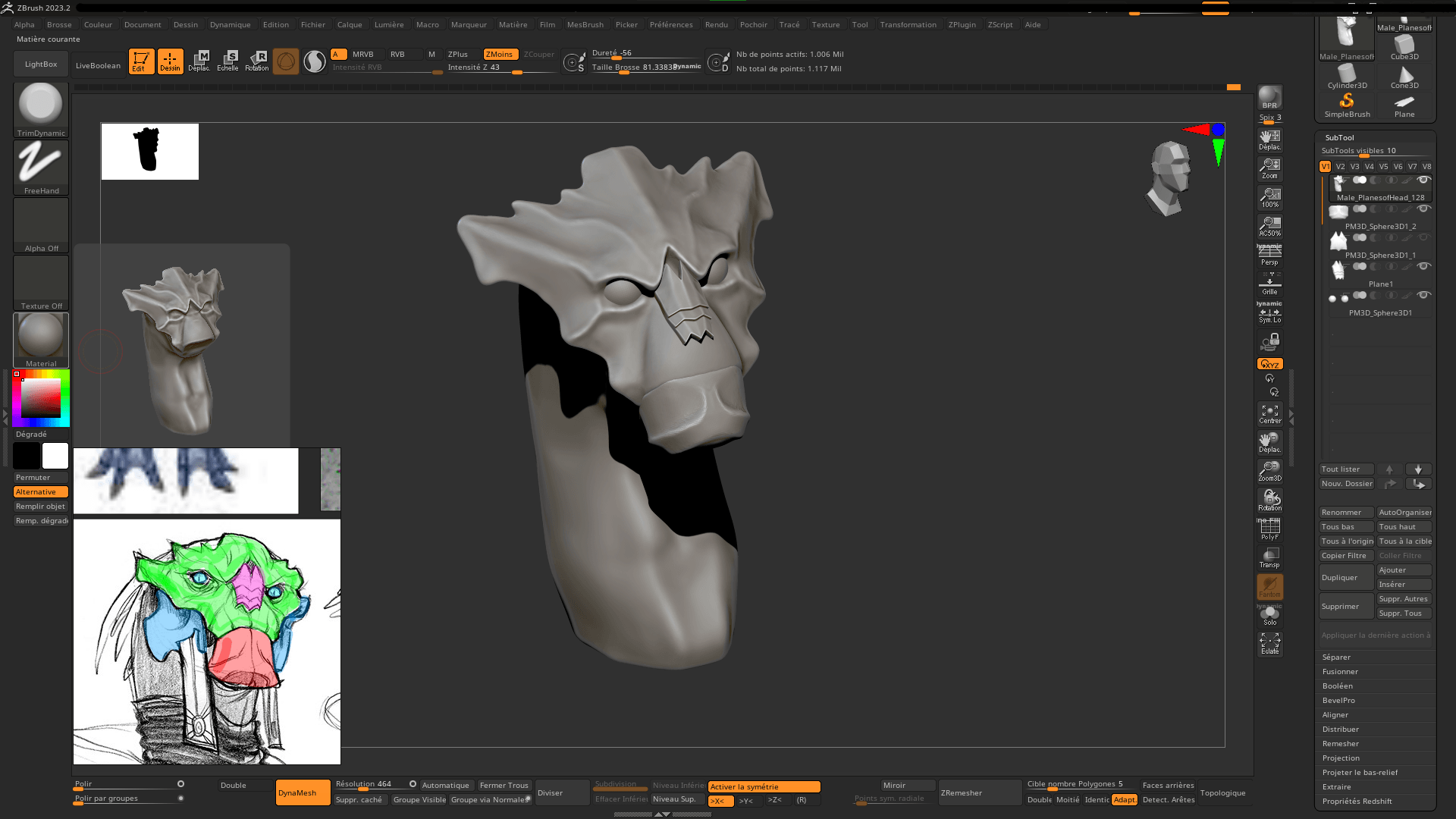Open the Préférences menu

[671, 24]
